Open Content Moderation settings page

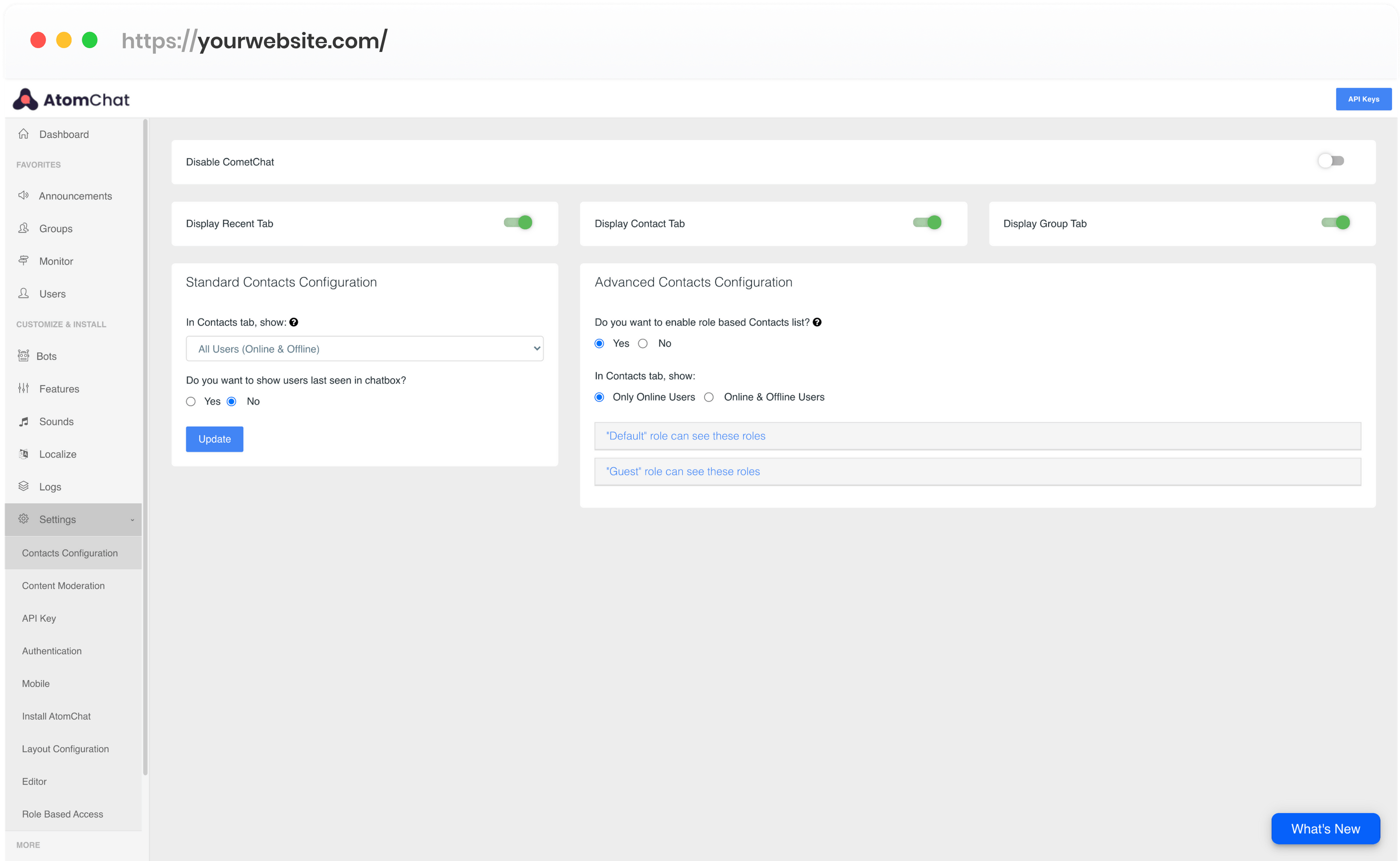pos(63,586)
